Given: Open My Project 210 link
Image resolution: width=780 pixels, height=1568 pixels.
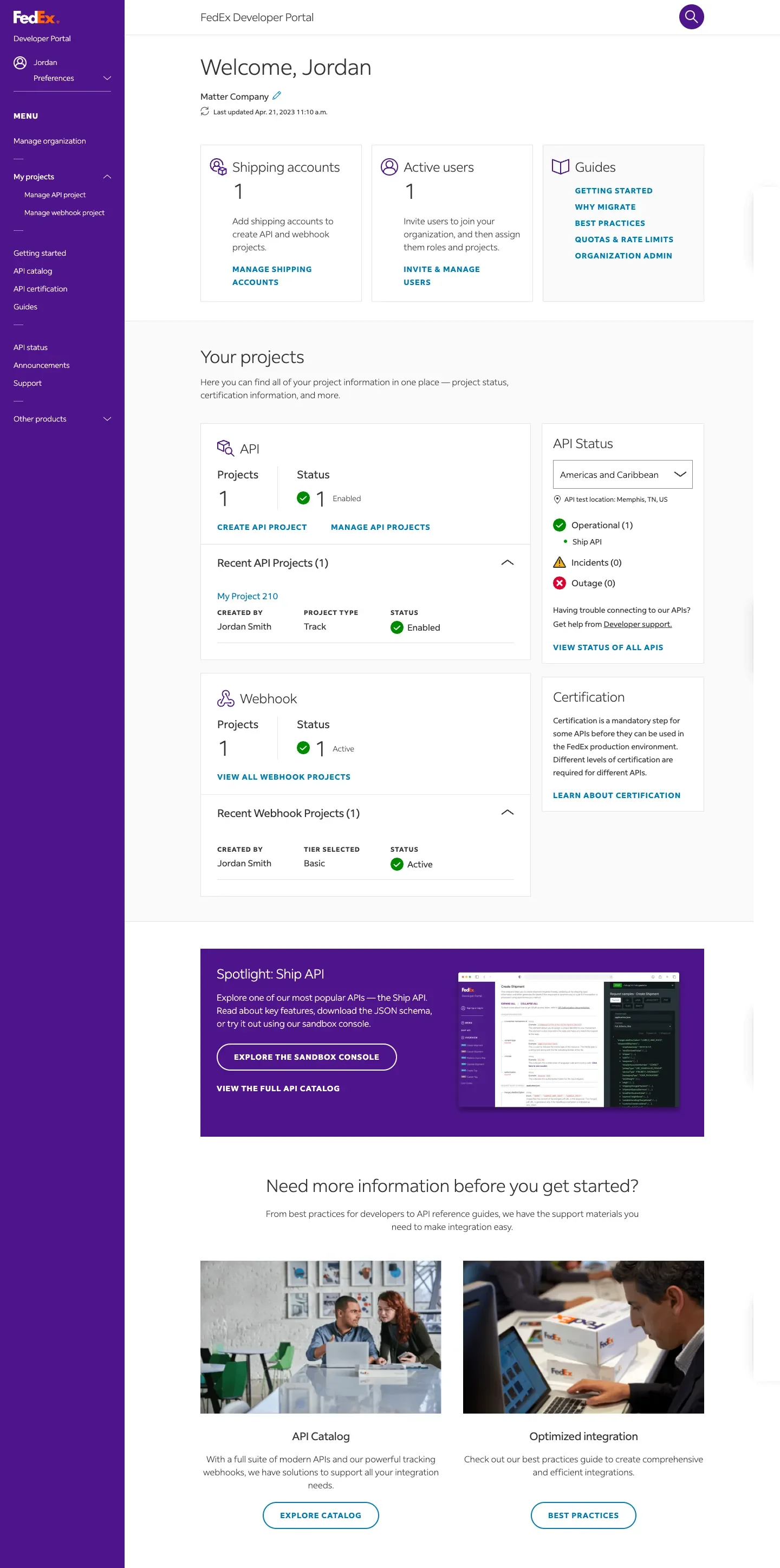Looking at the screenshot, I should [247, 596].
